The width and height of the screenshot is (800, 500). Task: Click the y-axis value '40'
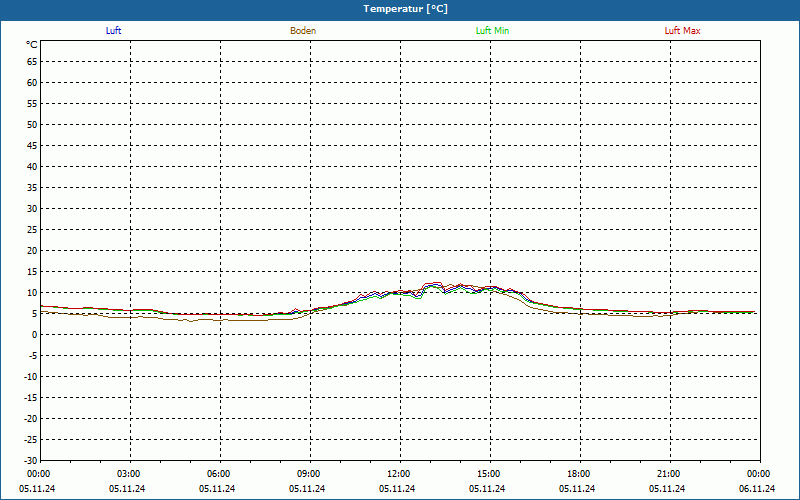(x=32, y=166)
